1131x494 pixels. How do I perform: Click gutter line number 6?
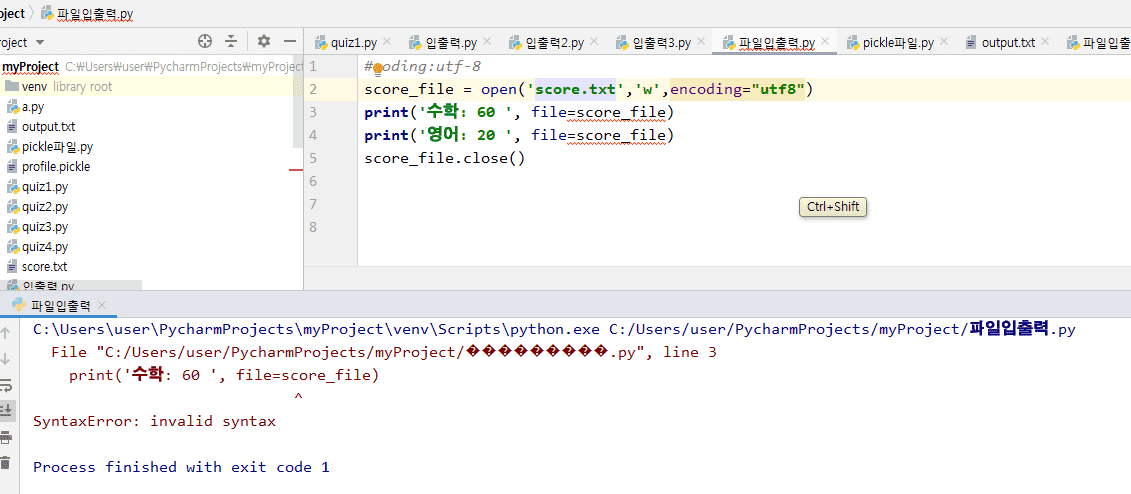[312, 181]
